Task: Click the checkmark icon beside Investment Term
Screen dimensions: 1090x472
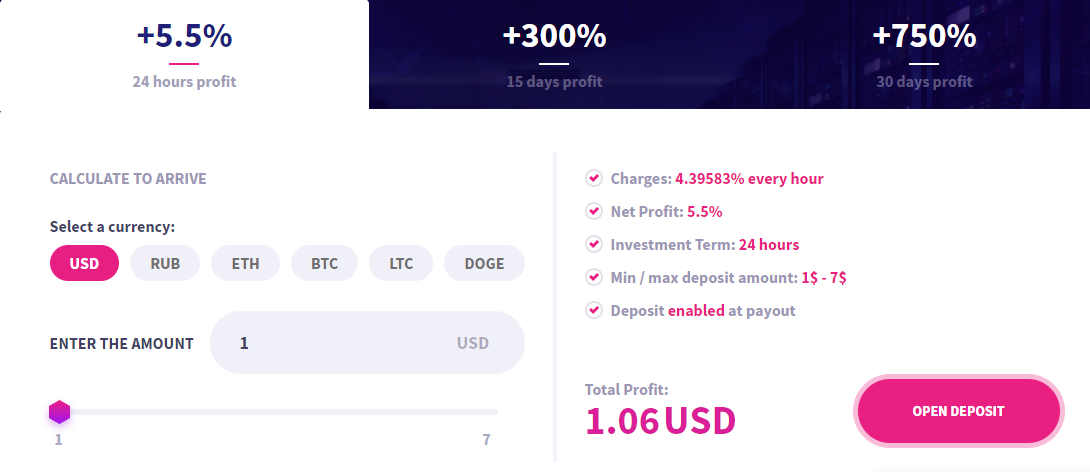Action: [x=593, y=245]
